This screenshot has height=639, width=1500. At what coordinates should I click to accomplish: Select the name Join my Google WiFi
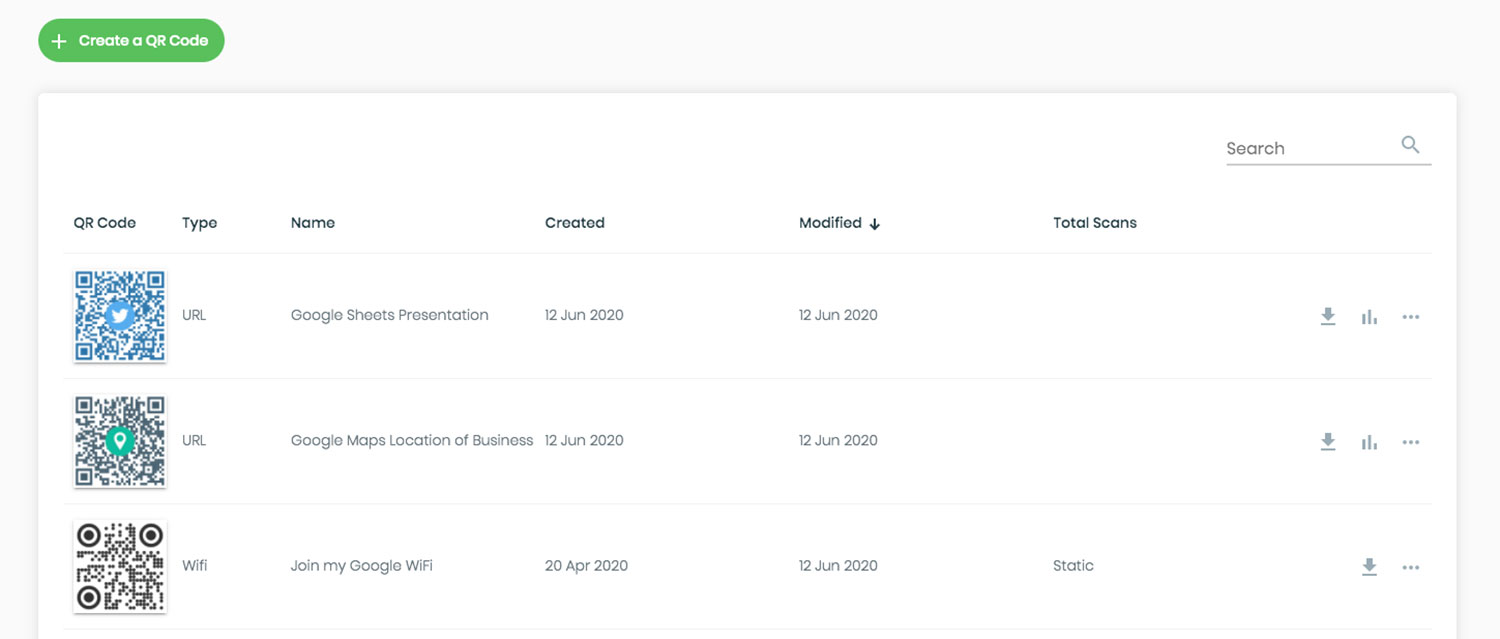point(362,565)
